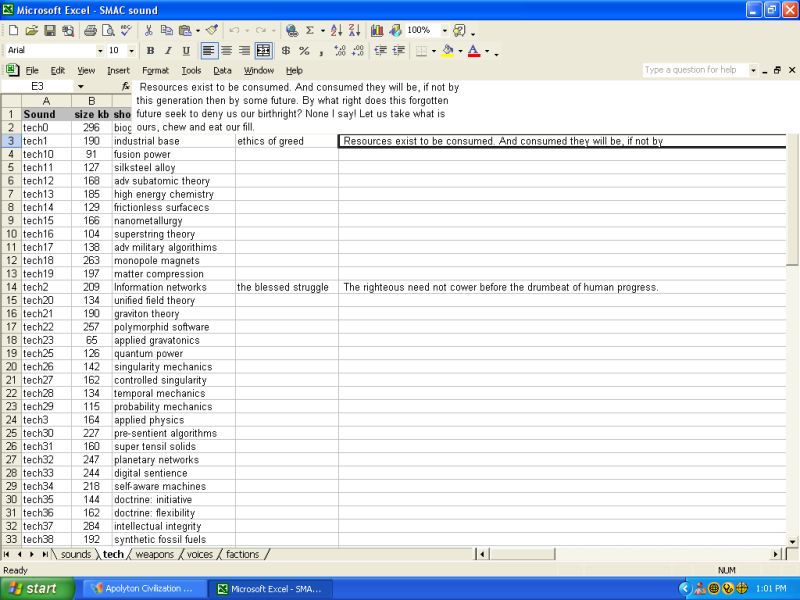The image size is (800, 600).
Task: Click the Format Painter brush icon
Action: pyautogui.click(x=211, y=31)
